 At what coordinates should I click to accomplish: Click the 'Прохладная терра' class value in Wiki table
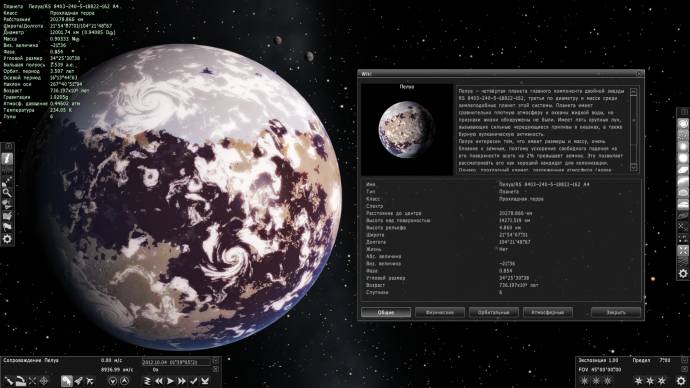click(x=521, y=199)
